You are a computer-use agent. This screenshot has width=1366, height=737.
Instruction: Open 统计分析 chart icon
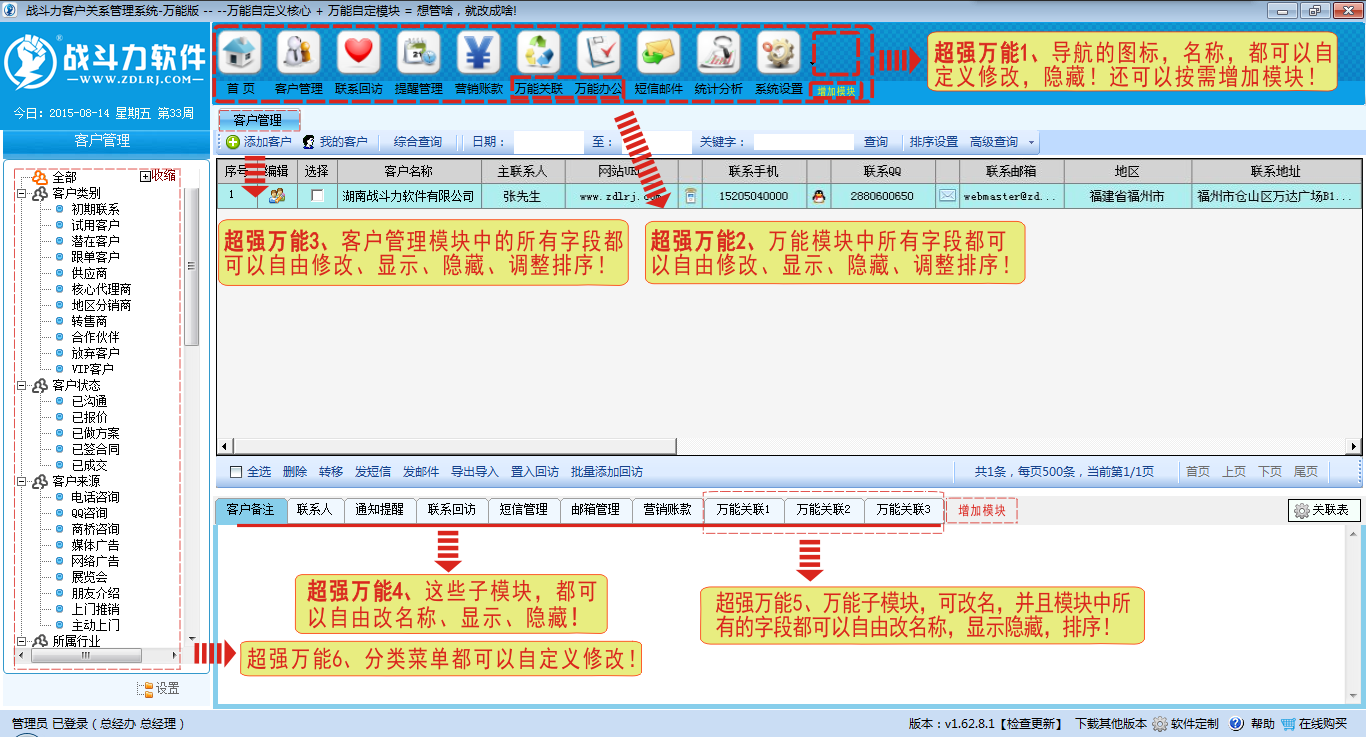[719, 53]
